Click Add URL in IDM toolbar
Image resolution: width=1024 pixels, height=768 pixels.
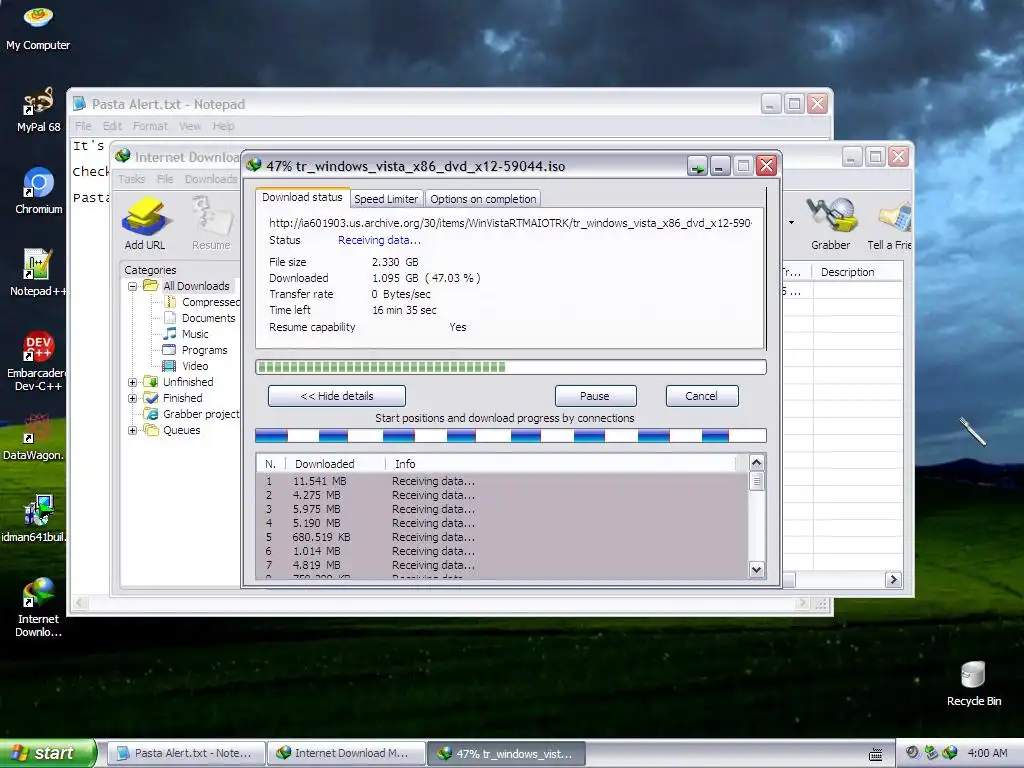144,224
